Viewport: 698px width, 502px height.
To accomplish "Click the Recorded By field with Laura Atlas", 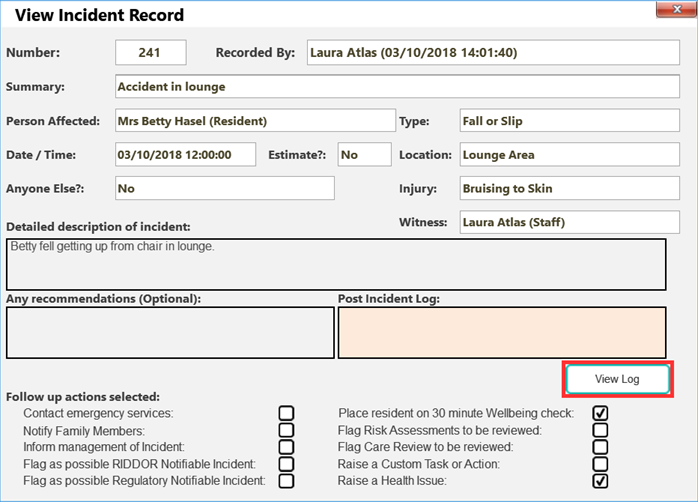I will [x=493, y=53].
